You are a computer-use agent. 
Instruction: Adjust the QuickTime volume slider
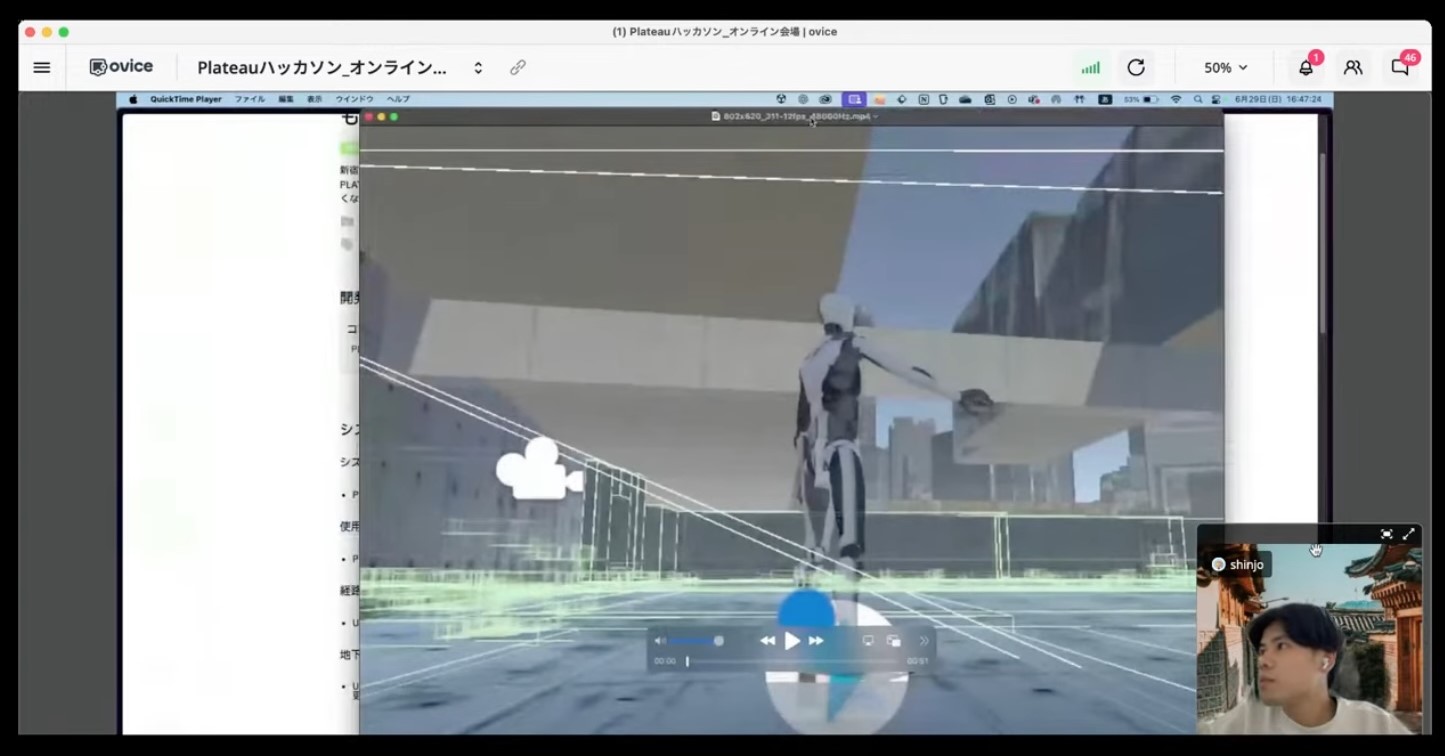click(695, 641)
